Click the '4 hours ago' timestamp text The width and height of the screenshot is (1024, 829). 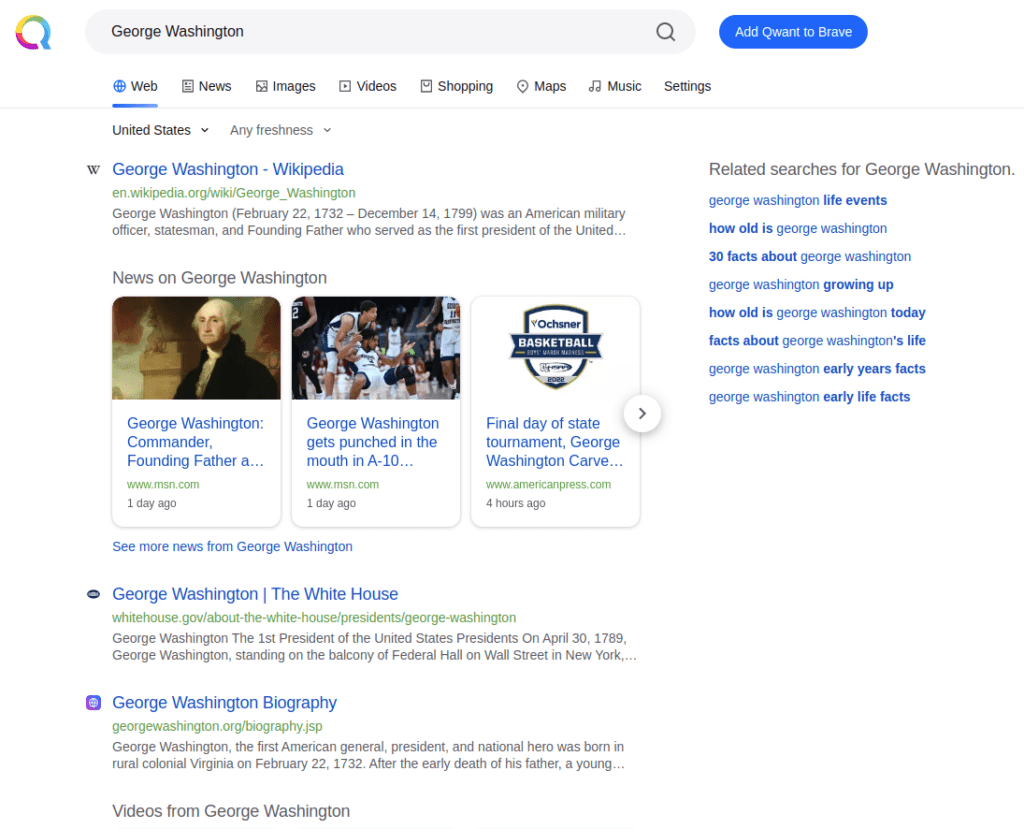tap(516, 503)
